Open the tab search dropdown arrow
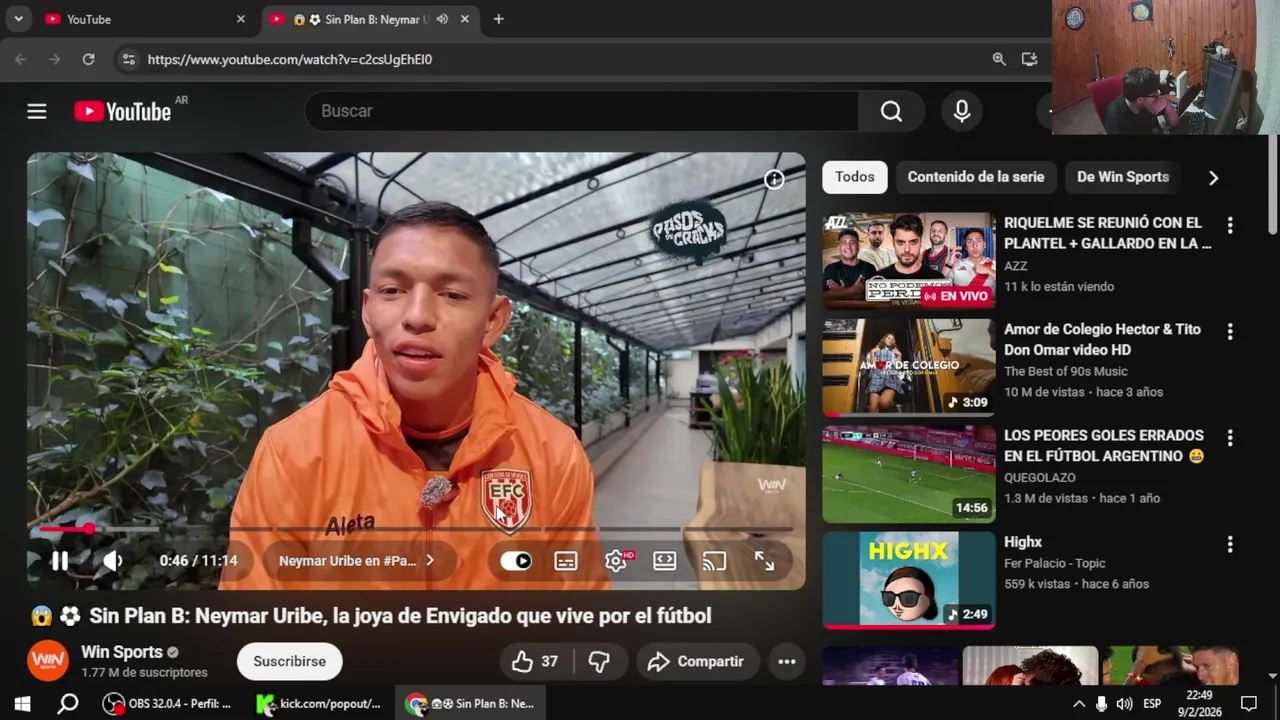Screen dimensions: 1280x720 click(18, 19)
